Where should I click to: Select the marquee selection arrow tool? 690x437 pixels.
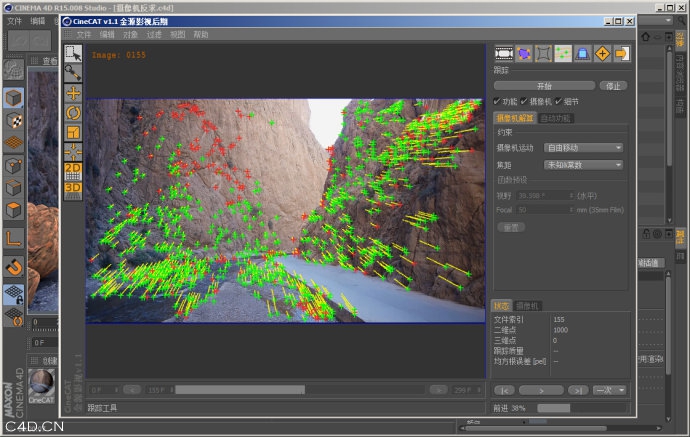[73, 53]
